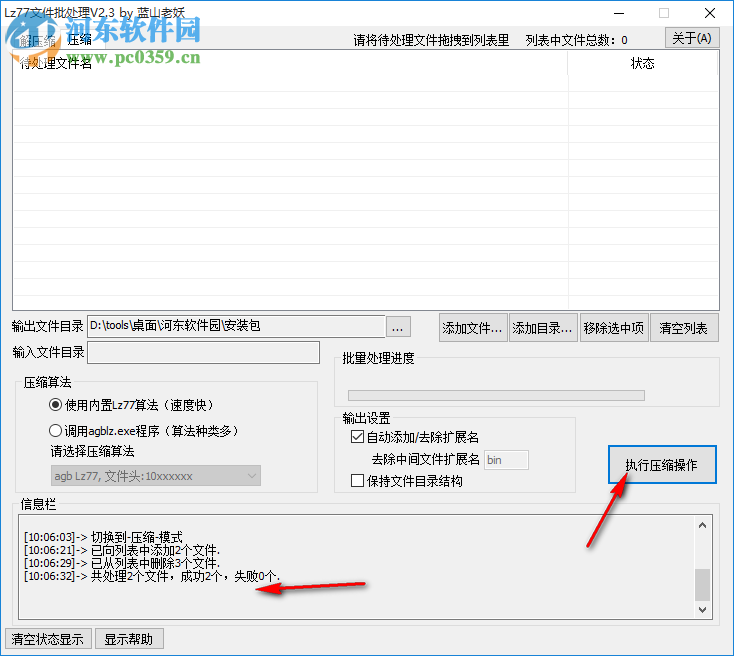Image resolution: width=734 pixels, height=656 pixels.
Task: Click the 移除选中项 button
Action: 614,328
